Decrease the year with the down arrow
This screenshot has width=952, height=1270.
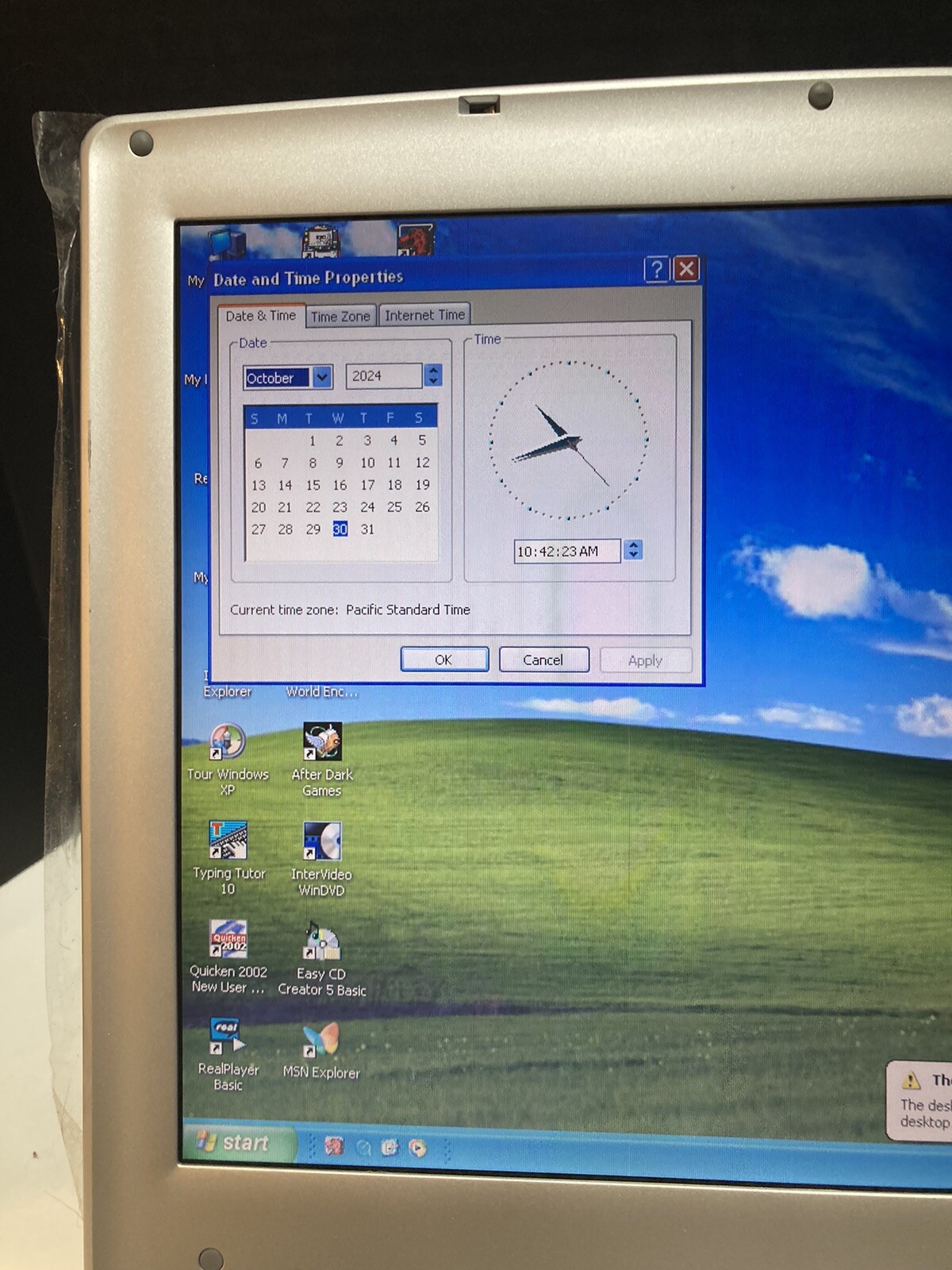tap(433, 381)
